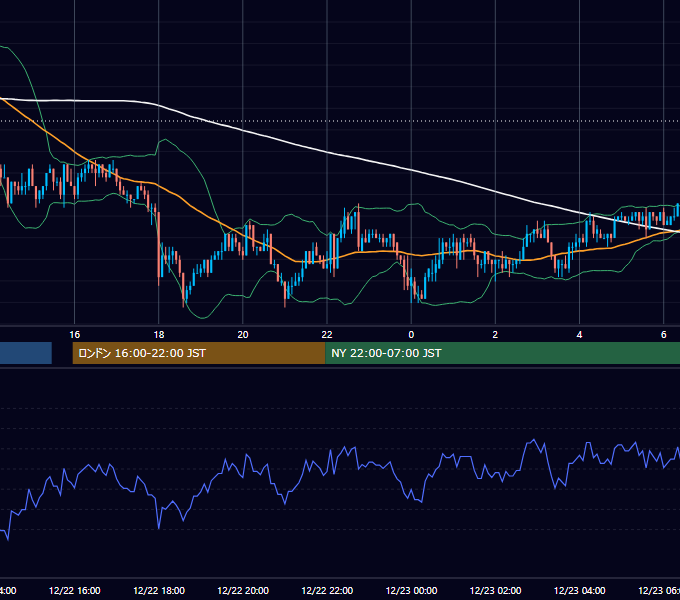Click the 20 hour label on the price chart axis
Image resolution: width=680 pixels, height=600 pixels.
point(243,334)
